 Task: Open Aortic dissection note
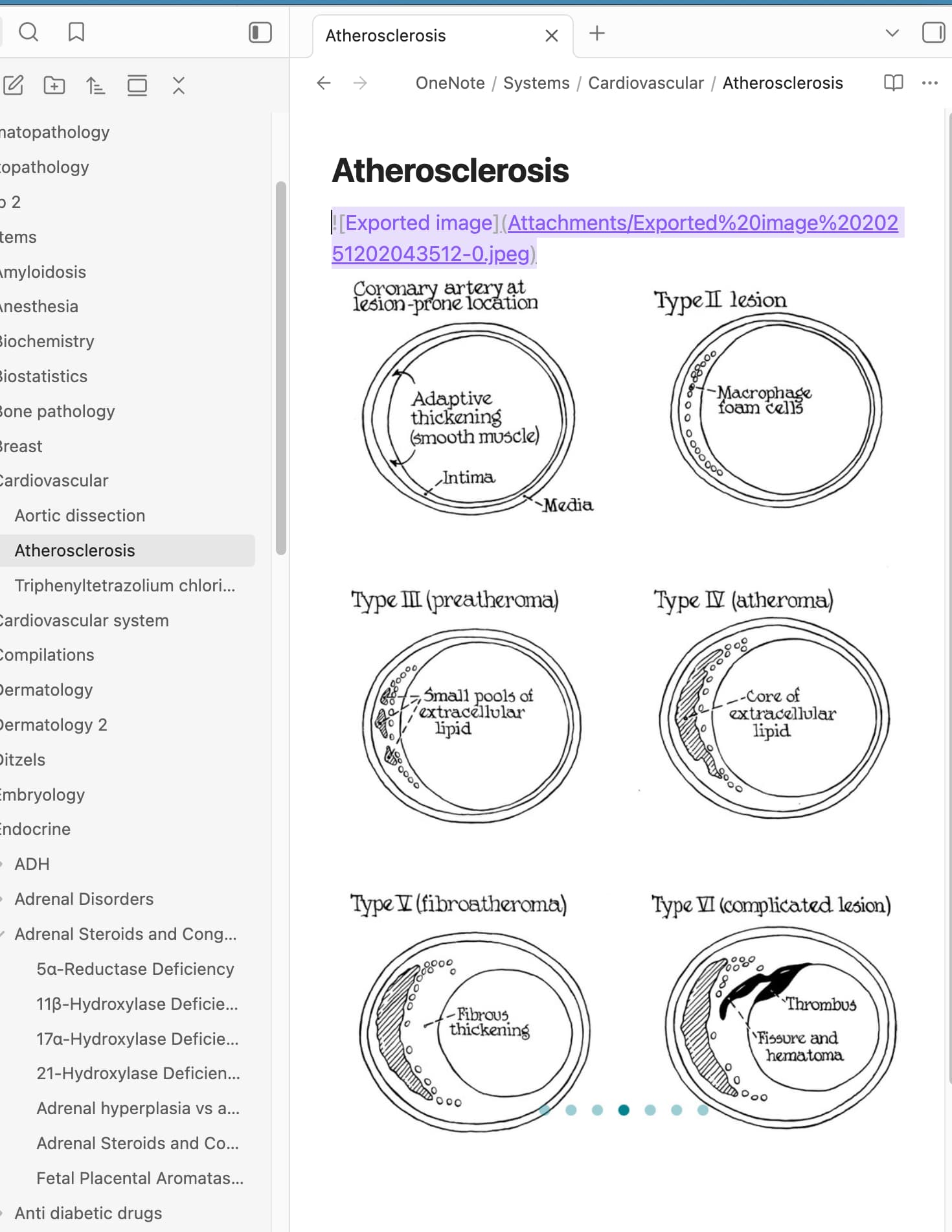[x=80, y=516]
